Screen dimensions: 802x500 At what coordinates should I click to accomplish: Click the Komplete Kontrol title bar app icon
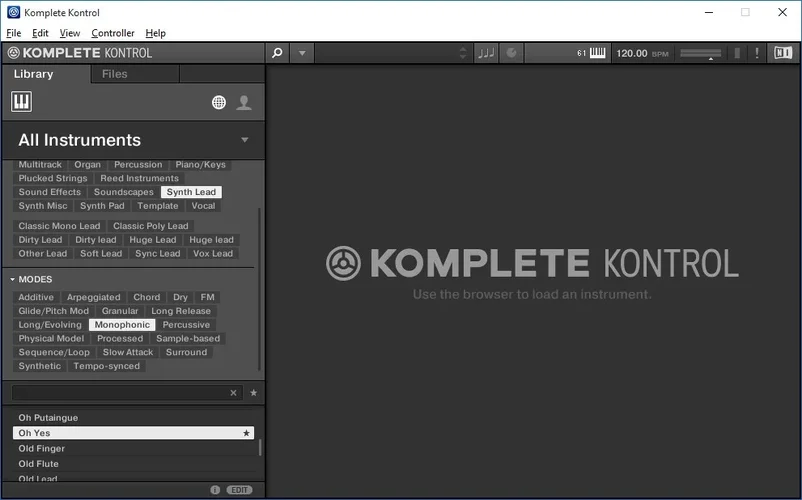point(14,12)
